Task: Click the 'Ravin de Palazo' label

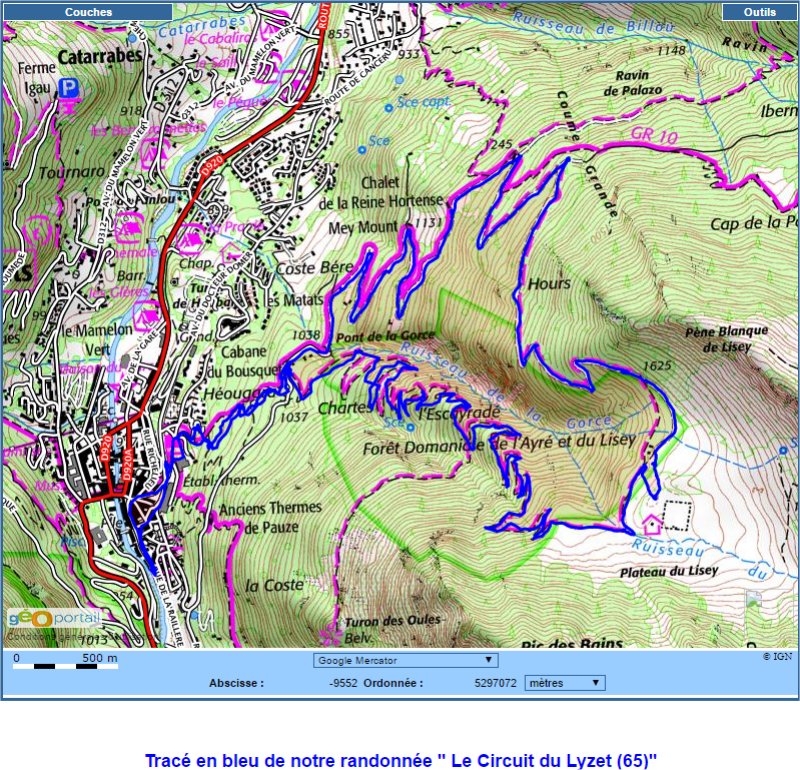Action: point(633,83)
